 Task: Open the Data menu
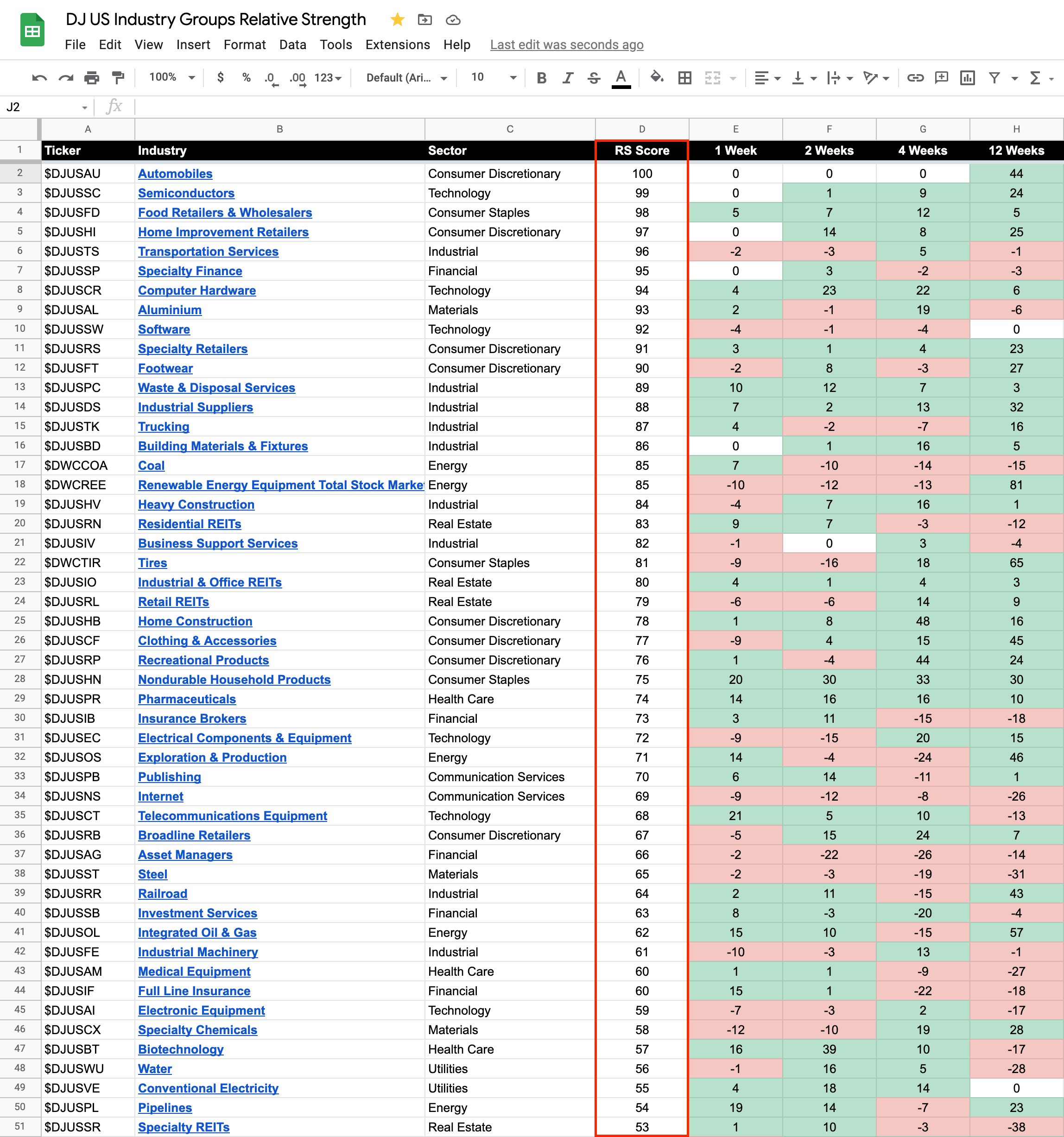[292, 44]
